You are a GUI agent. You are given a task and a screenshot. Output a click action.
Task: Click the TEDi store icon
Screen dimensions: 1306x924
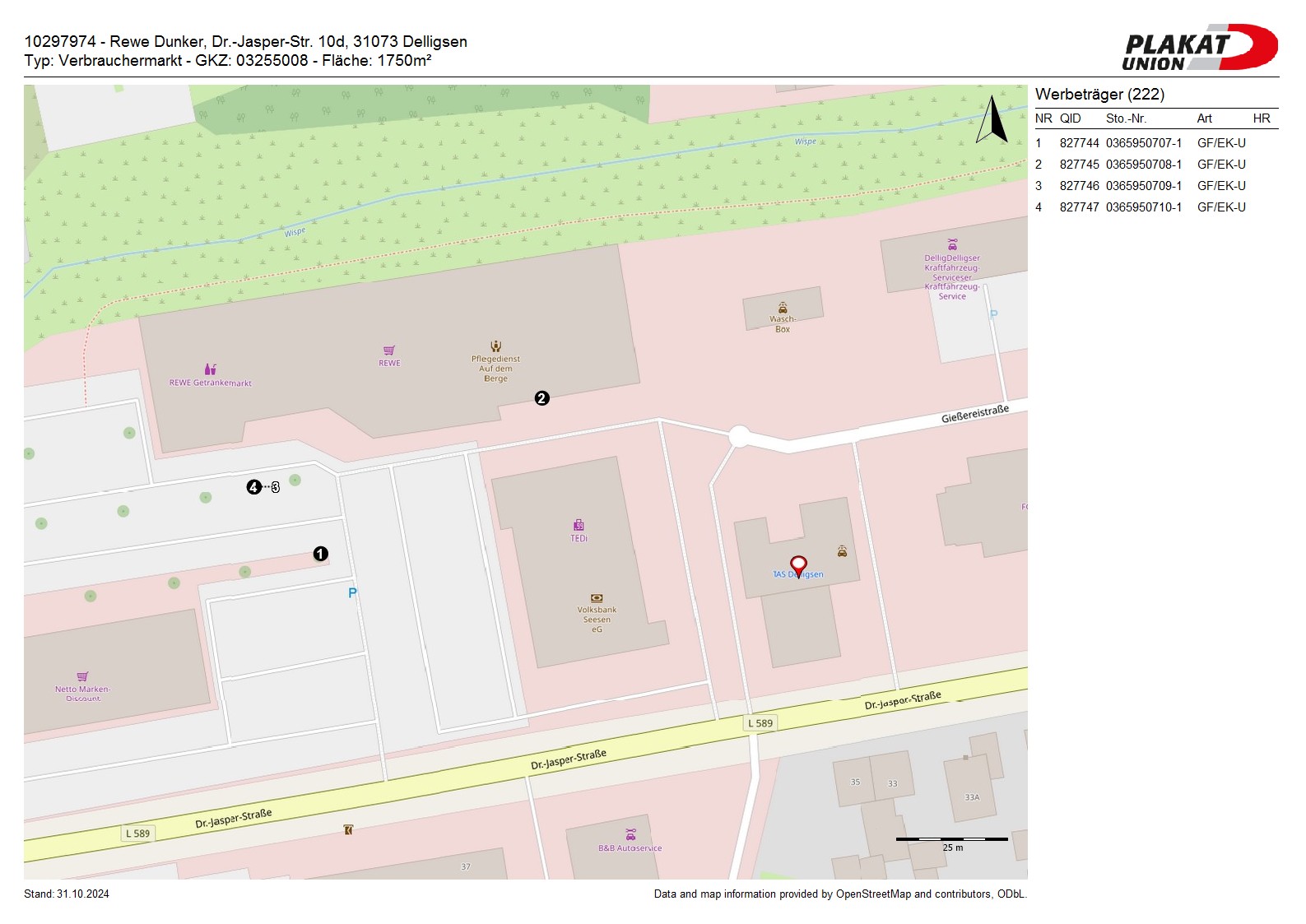(x=579, y=525)
